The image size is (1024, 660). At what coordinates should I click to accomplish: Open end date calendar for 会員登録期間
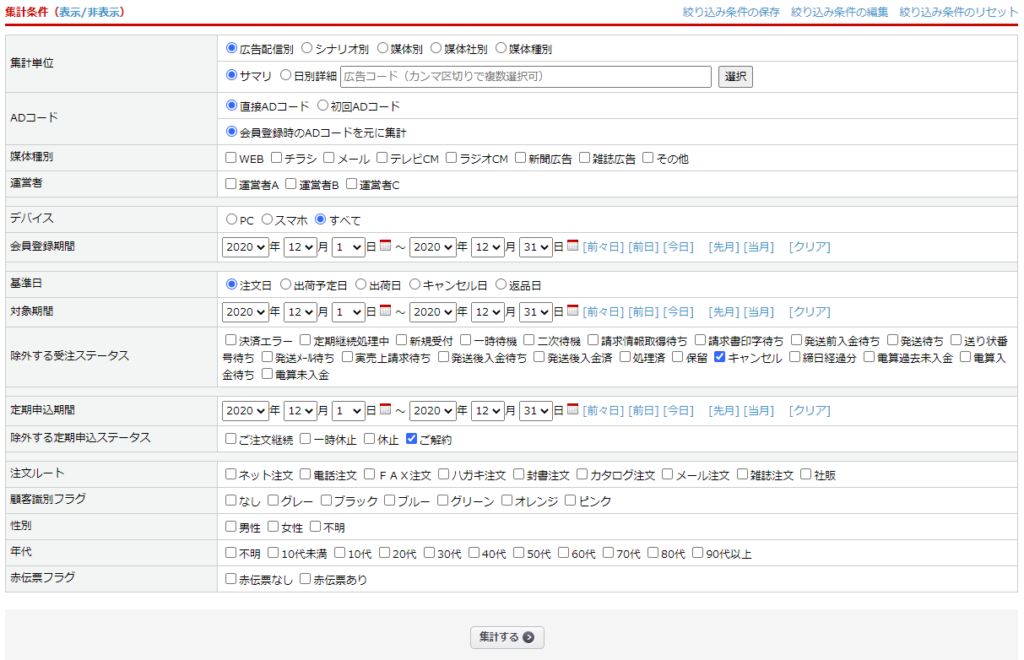pyautogui.click(x=573, y=246)
